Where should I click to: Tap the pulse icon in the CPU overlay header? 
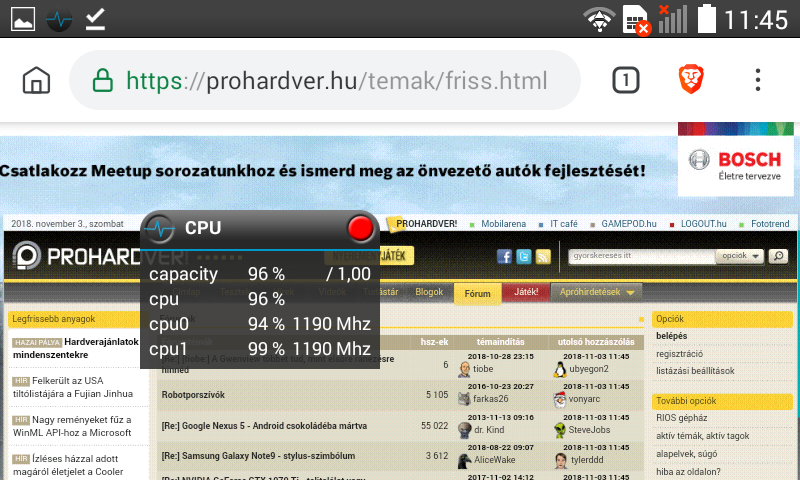(x=159, y=229)
